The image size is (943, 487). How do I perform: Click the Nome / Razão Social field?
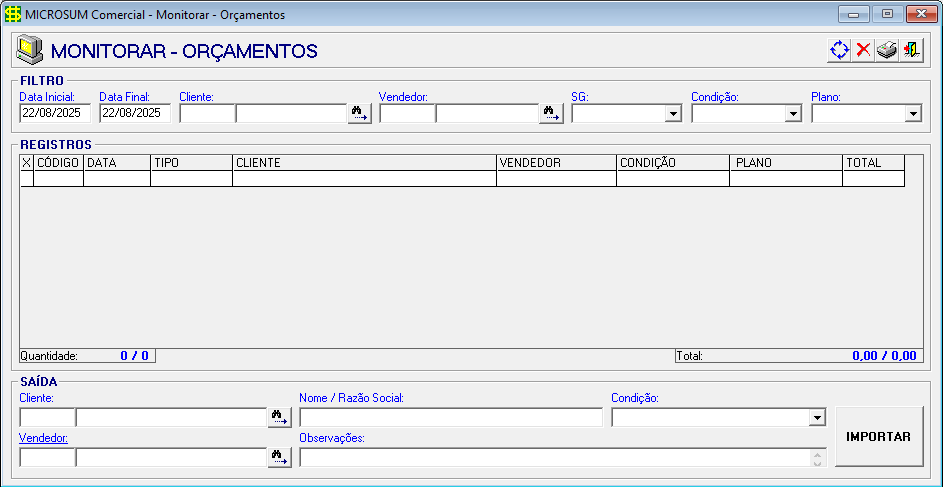[x=450, y=417]
